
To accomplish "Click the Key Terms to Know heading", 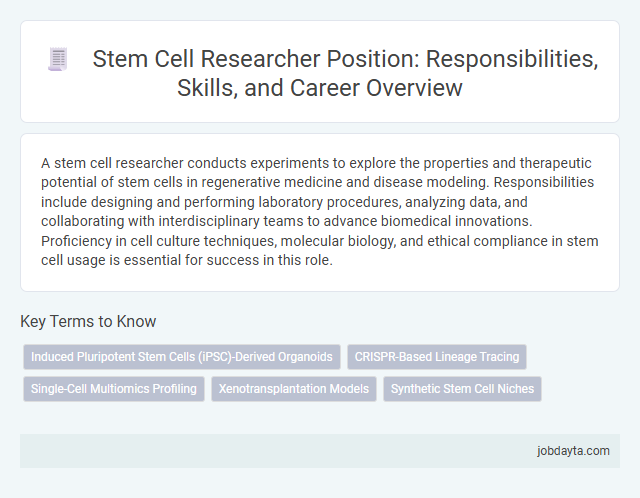I will (x=88, y=321).
